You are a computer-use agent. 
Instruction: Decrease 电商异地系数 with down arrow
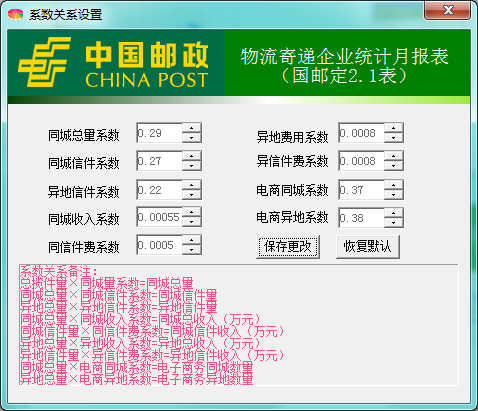tap(393, 223)
